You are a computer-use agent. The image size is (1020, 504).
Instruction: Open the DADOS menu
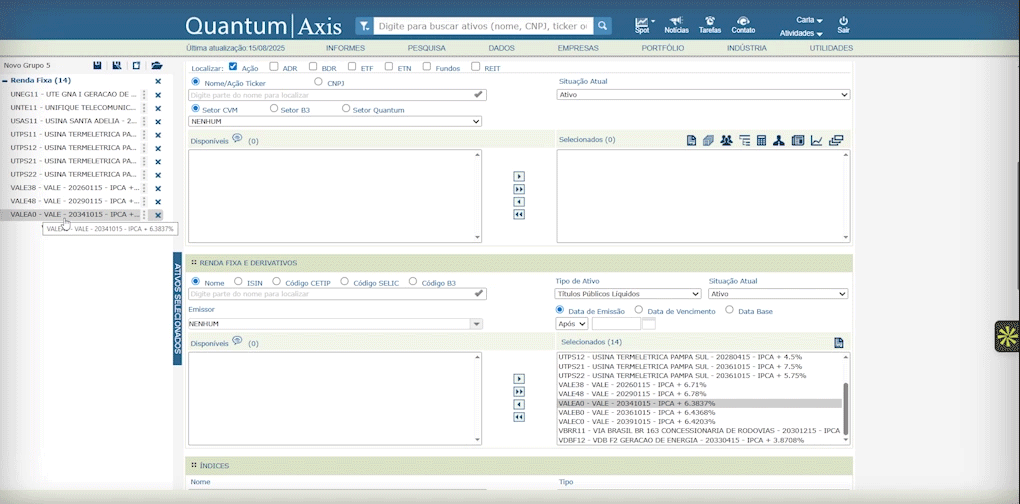[x=502, y=48]
